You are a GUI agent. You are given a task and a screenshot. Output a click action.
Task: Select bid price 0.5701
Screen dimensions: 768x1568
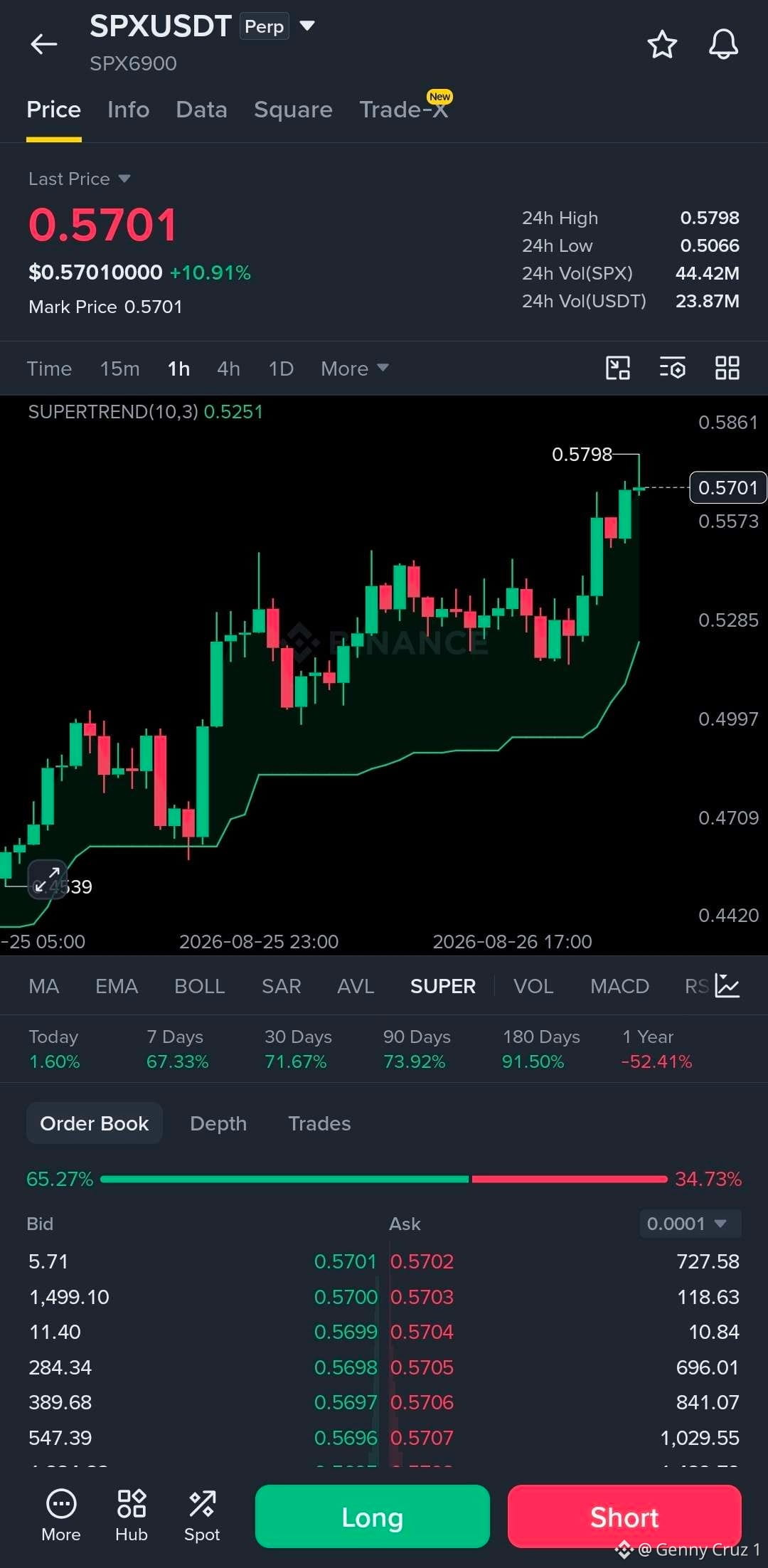345,1261
